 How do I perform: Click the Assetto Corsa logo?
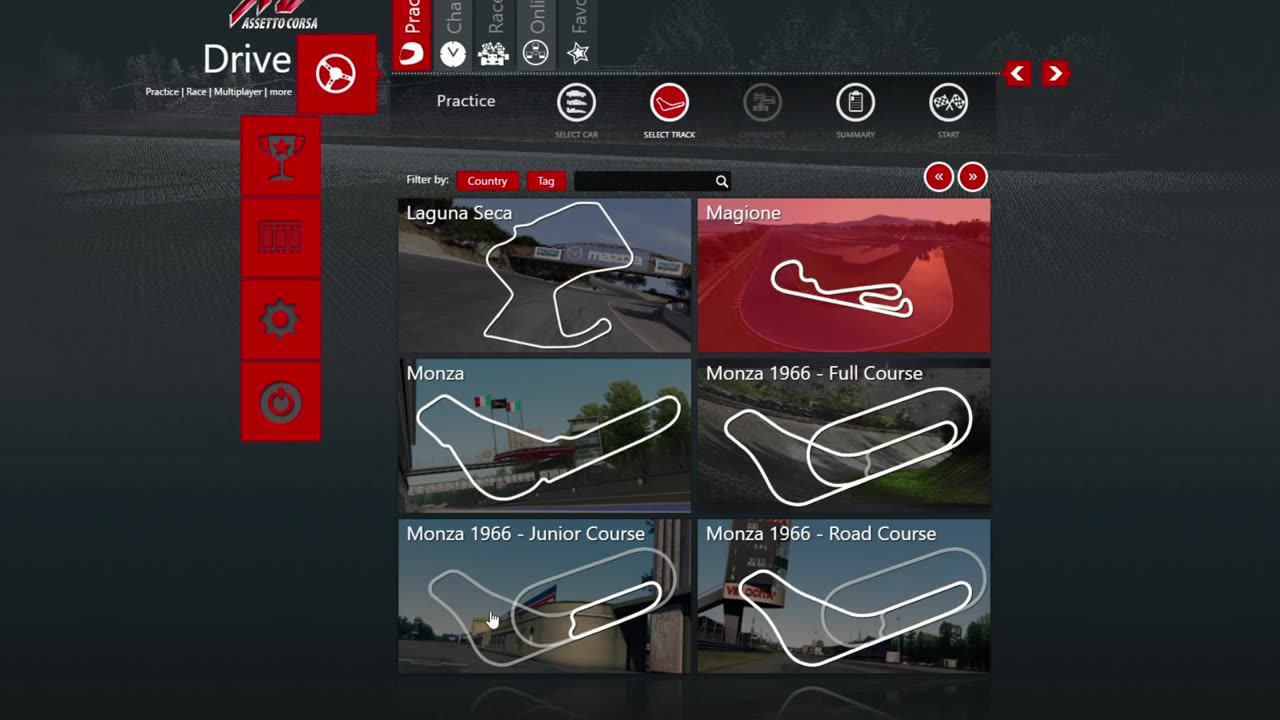point(272,14)
